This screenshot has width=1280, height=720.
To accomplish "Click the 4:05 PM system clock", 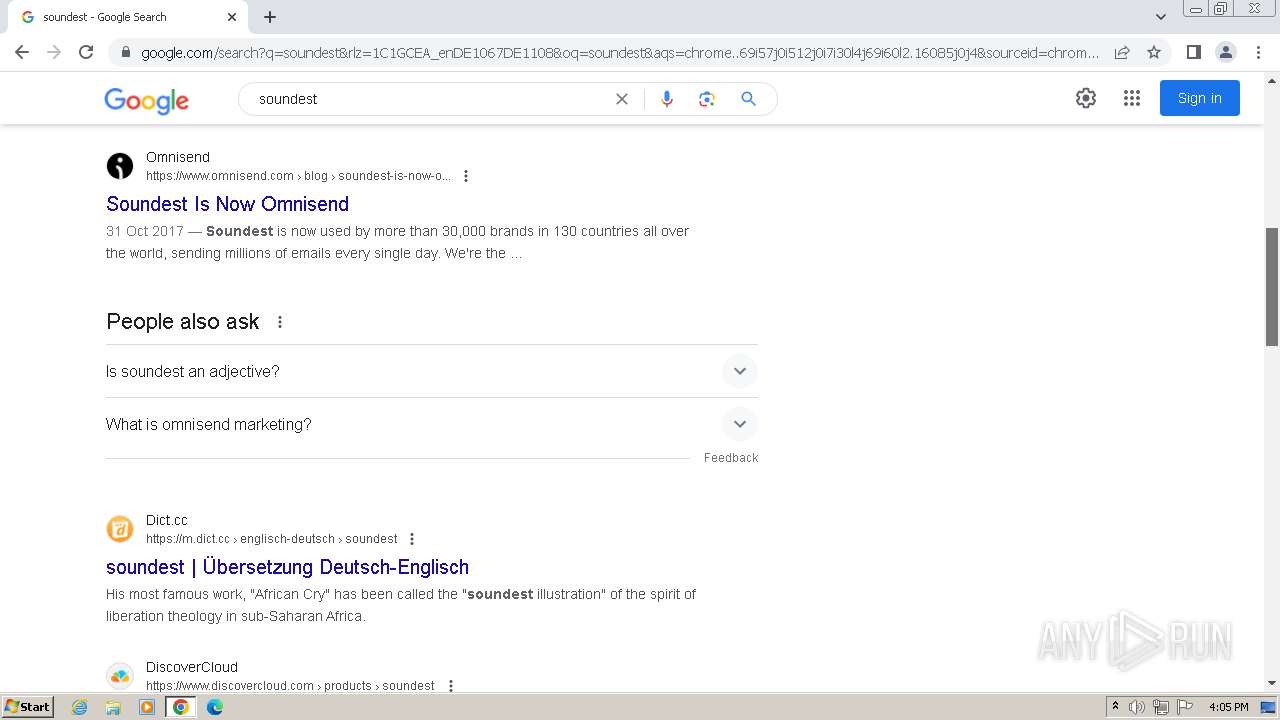I will tap(1229, 707).
